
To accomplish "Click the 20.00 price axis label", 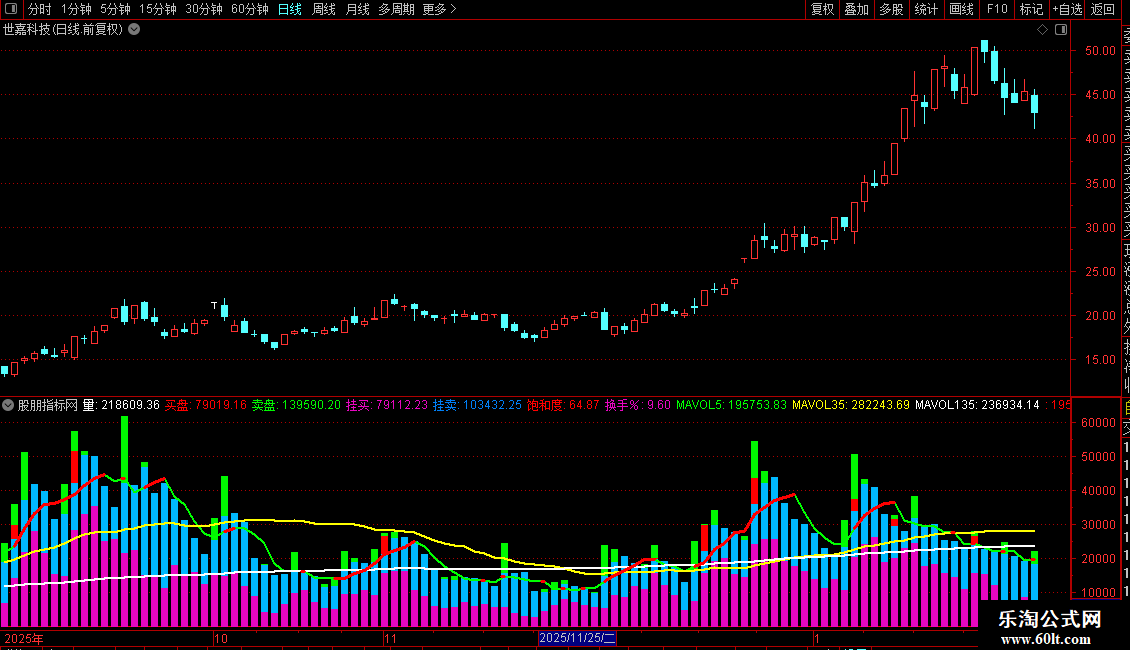I will (x=1100, y=316).
